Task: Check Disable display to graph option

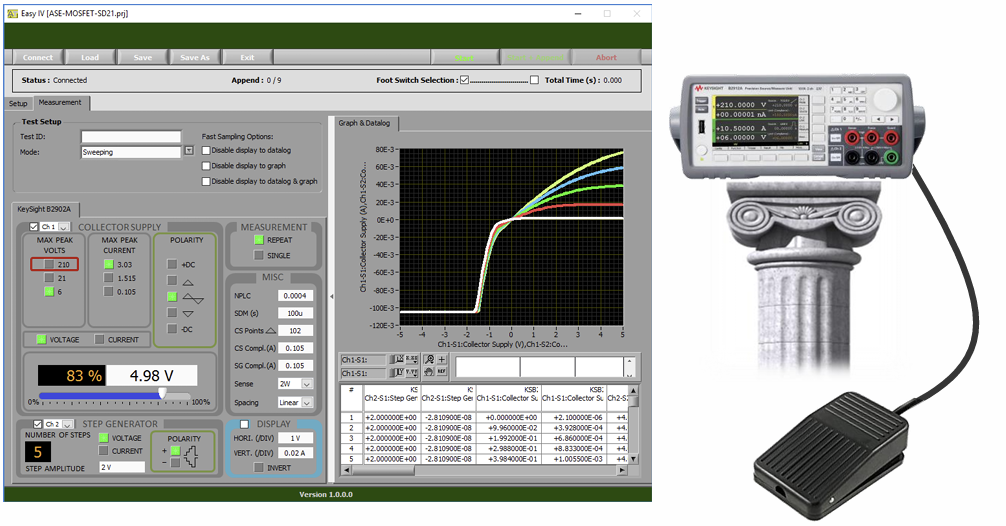Action: coord(206,166)
